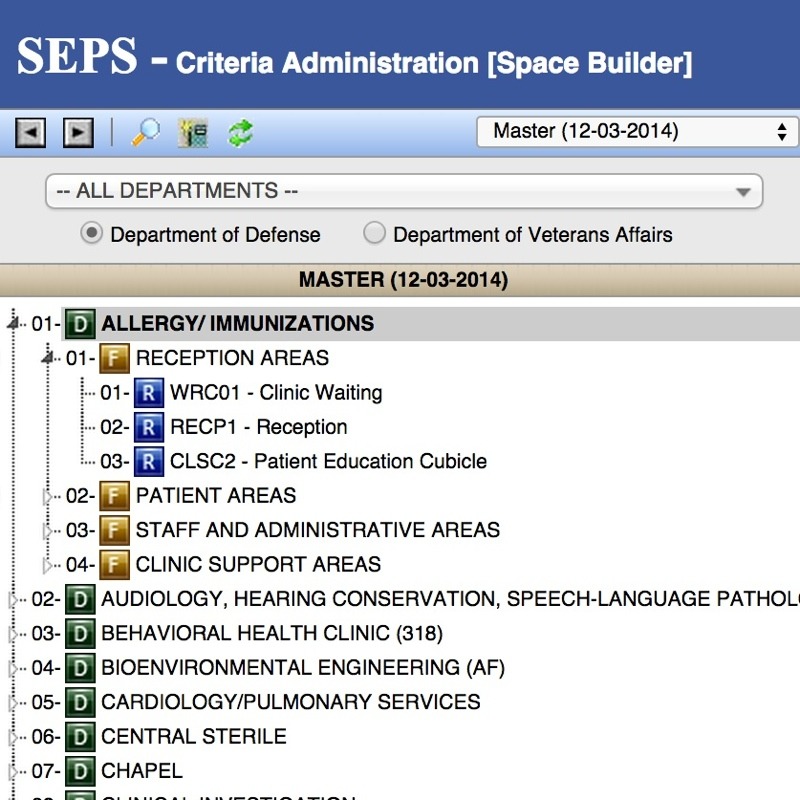The height and width of the screenshot is (800, 800).
Task: Click the green refresh arrows icon
Action: (x=240, y=133)
